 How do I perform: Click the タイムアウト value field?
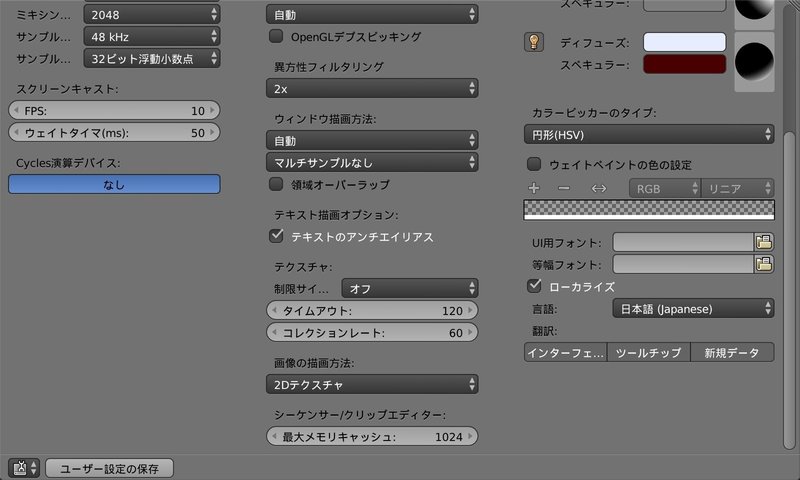(x=372, y=311)
